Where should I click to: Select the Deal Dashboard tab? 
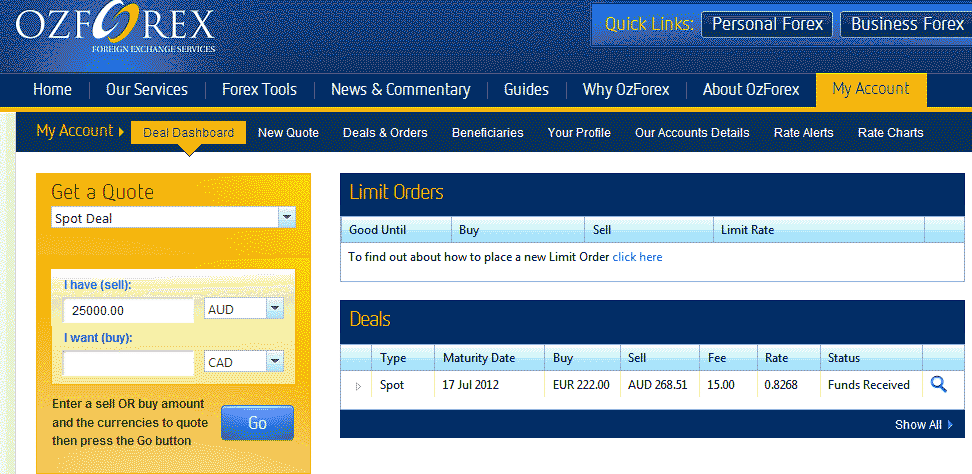pos(188,133)
